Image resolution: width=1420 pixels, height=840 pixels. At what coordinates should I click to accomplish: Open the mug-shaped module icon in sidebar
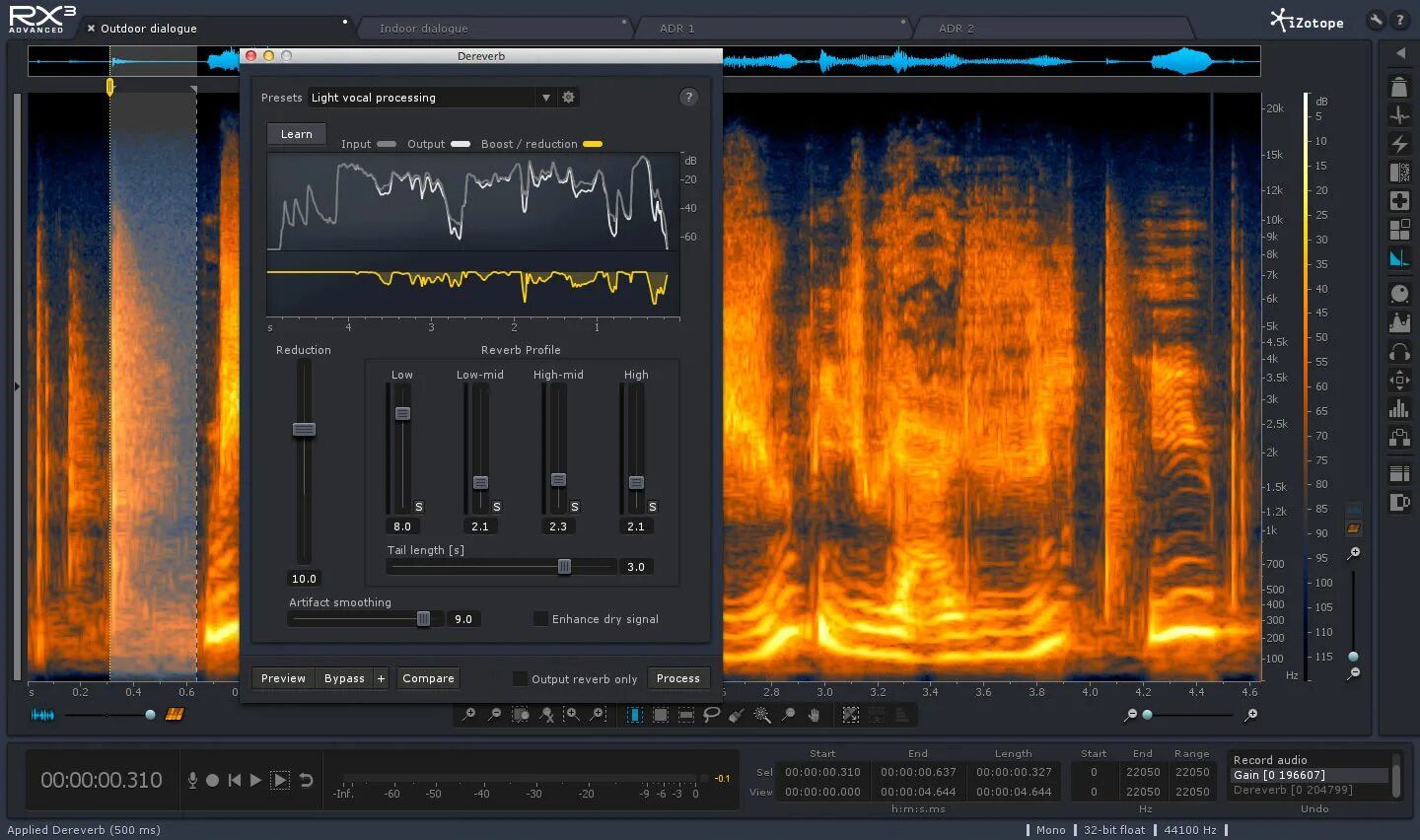coord(1399,502)
